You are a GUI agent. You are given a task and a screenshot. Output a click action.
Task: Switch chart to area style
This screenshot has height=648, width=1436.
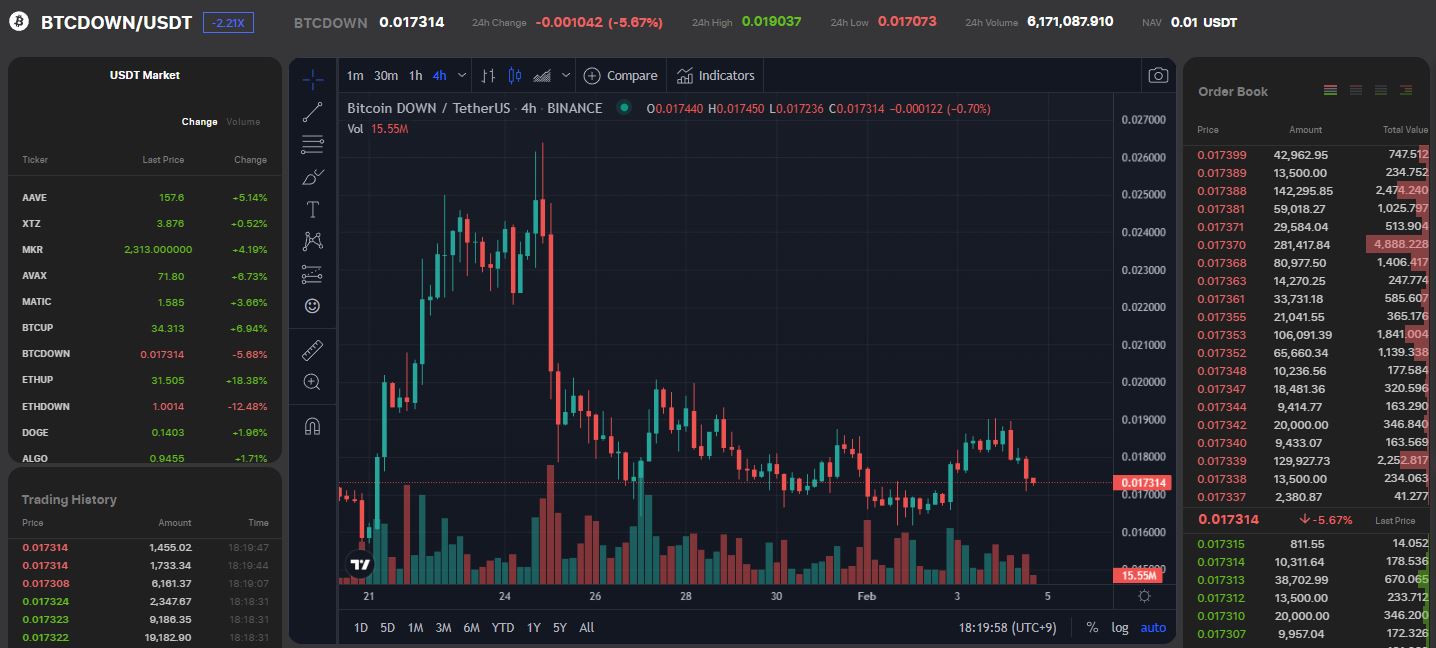coord(542,75)
